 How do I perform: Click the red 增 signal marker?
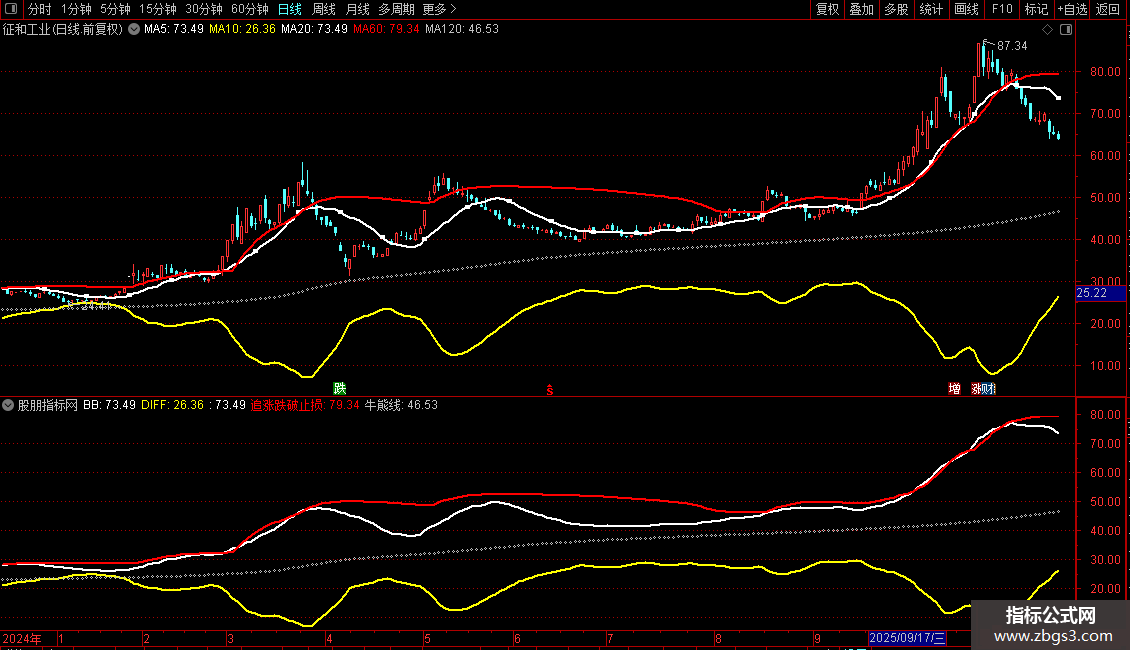click(954, 388)
